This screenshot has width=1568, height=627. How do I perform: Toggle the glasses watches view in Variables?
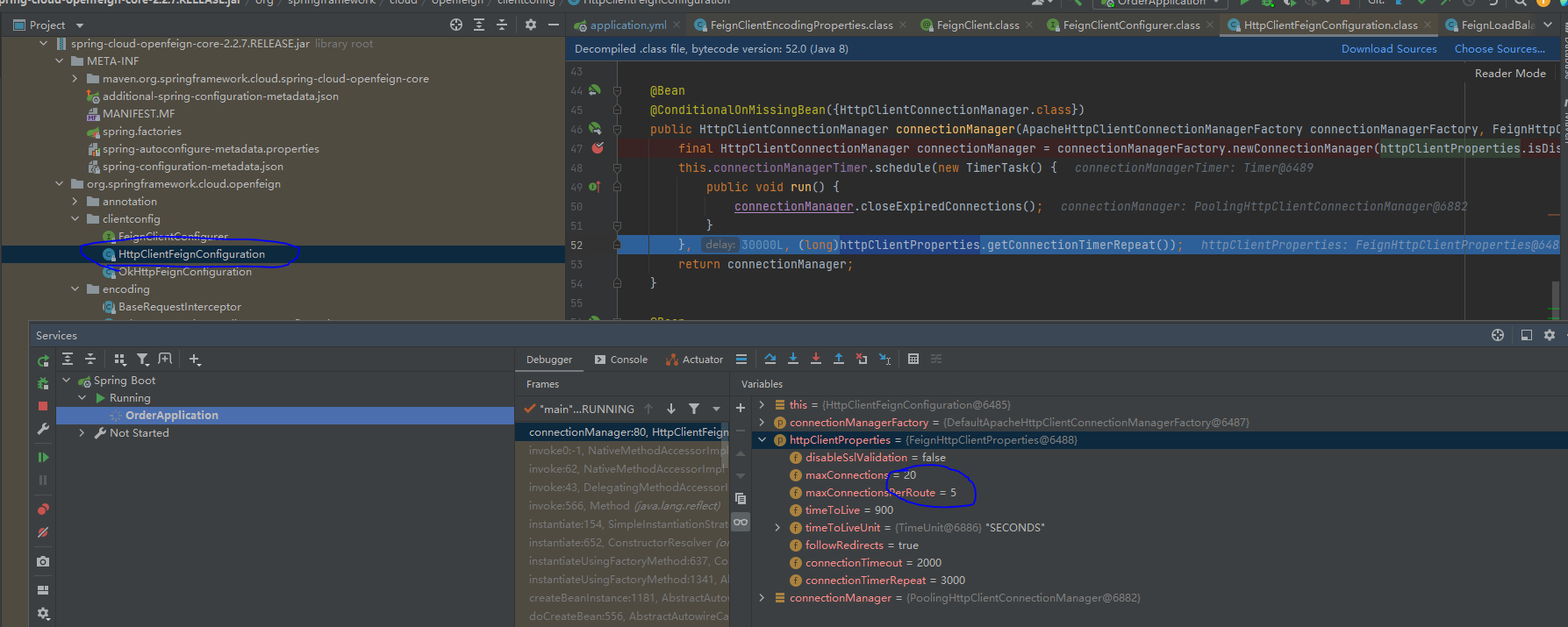(741, 522)
